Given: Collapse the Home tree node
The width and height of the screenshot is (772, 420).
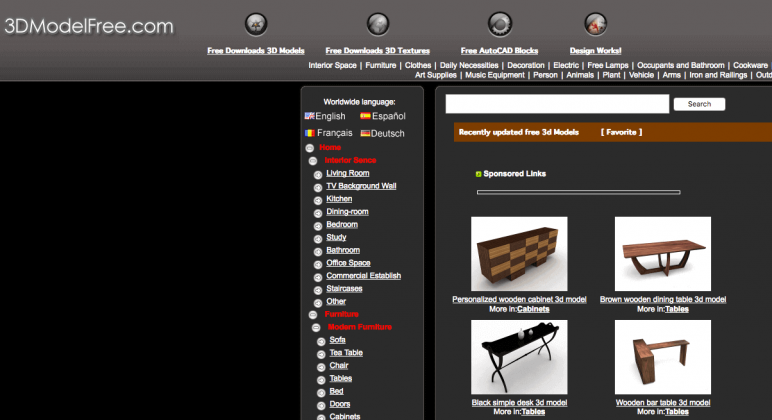Looking at the screenshot, I should (310, 148).
